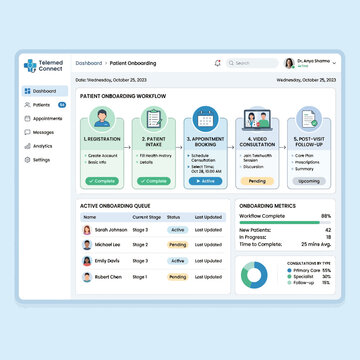Click the 1. Registration step title
The width and height of the screenshot is (360, 360).
pos(102,139)
